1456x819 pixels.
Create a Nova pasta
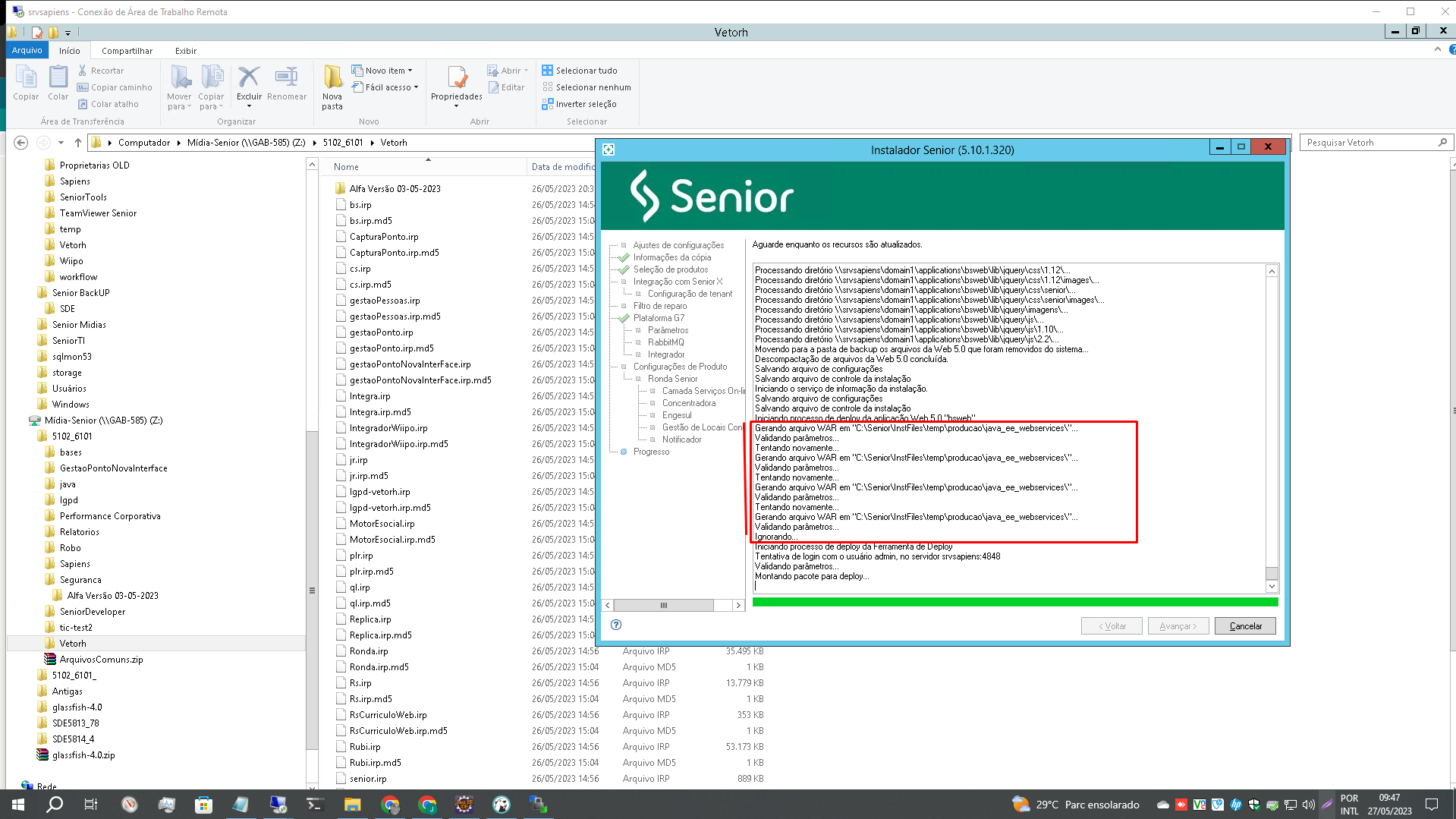pos(332,87)
